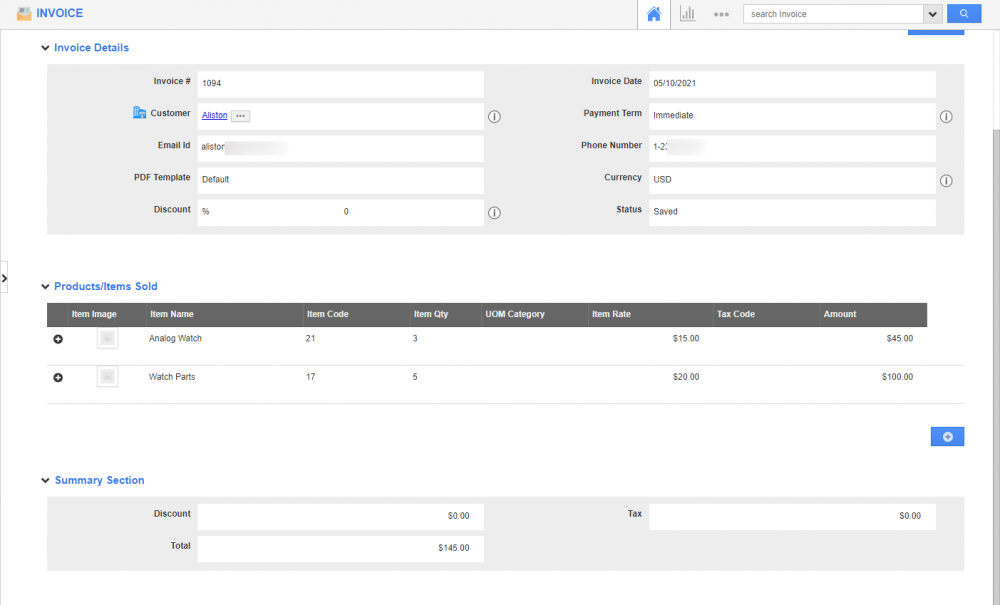The width and height of the screenshot is (1000, 605).
Task: Click the blue search magnifier button
Action: point(964,14)
